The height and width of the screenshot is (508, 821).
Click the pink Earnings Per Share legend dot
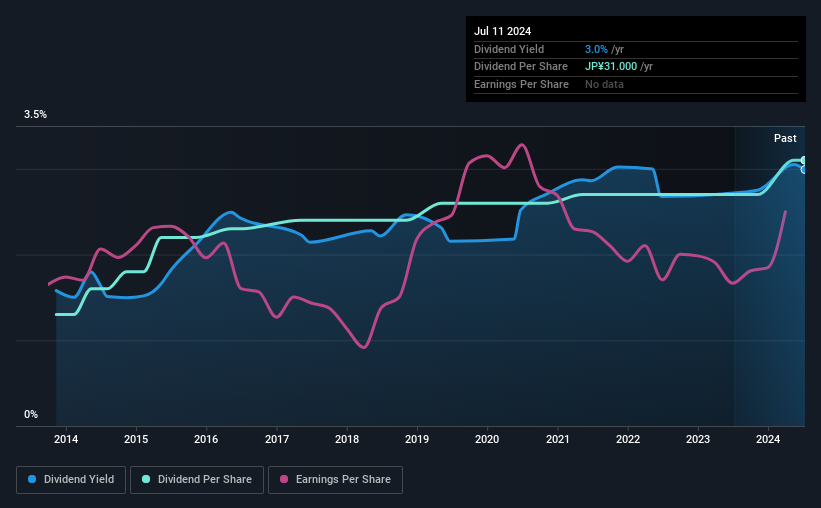[x=284, y=479]
